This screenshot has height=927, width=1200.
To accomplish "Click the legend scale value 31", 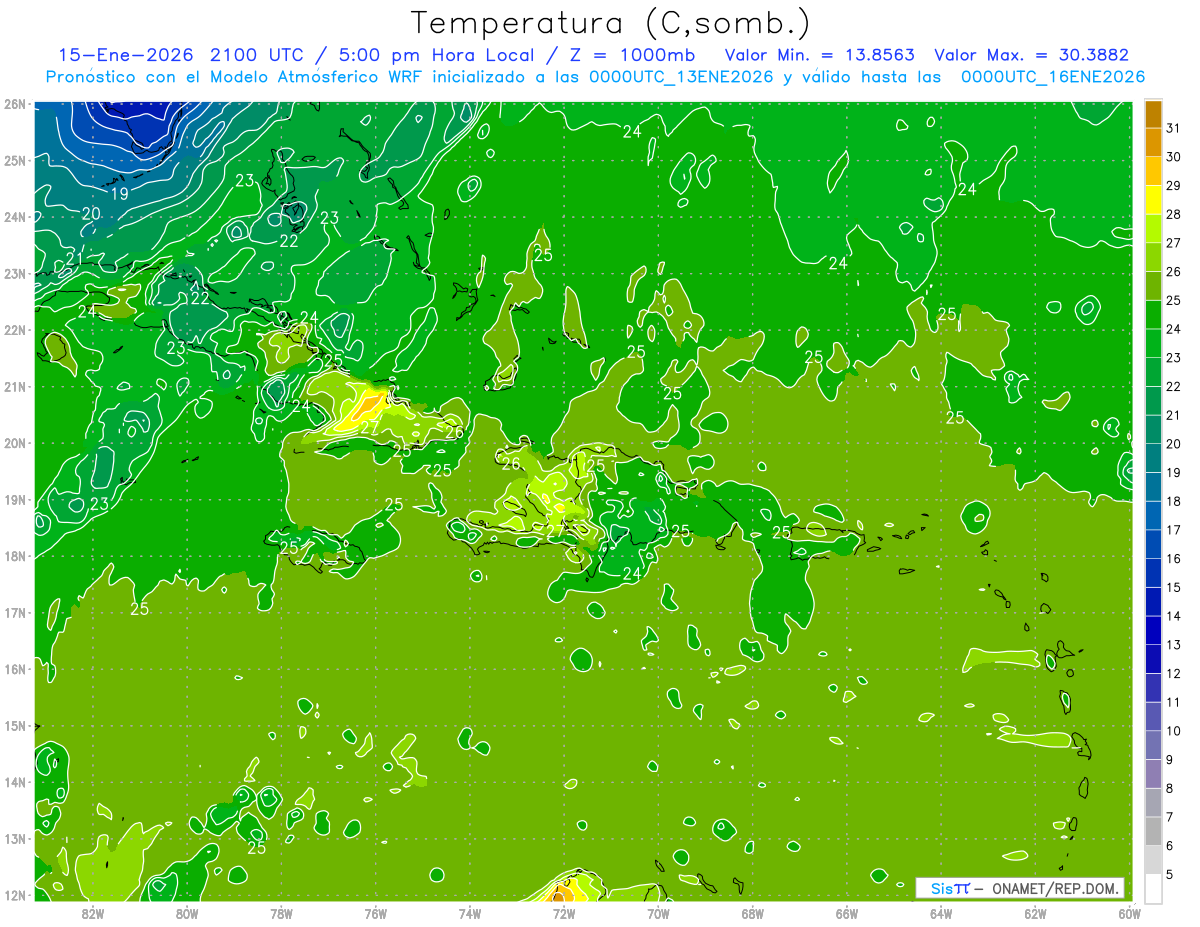I will point(1174,128).
